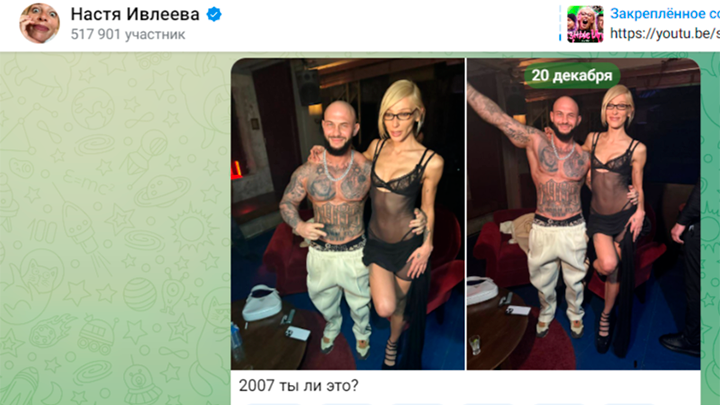
Task: Open the left photo of the album
Action: point(348,214)
